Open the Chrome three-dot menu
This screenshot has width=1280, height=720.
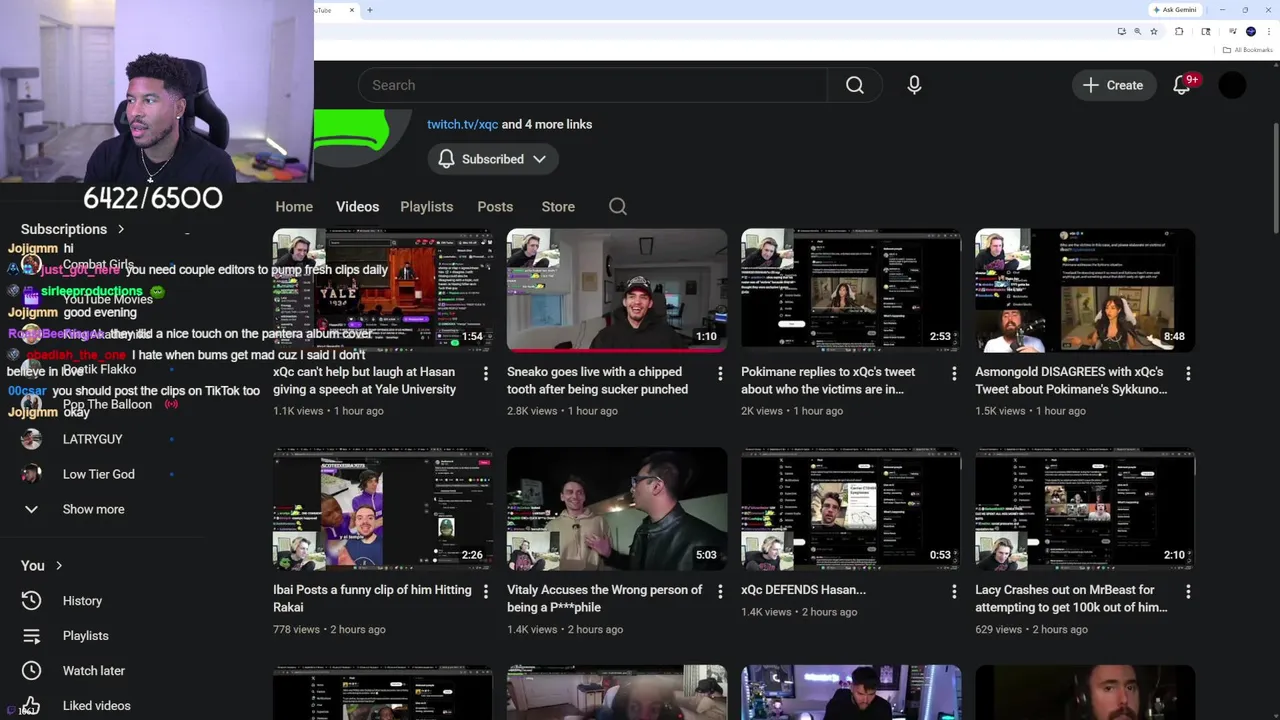click(x=1268, y=31)
